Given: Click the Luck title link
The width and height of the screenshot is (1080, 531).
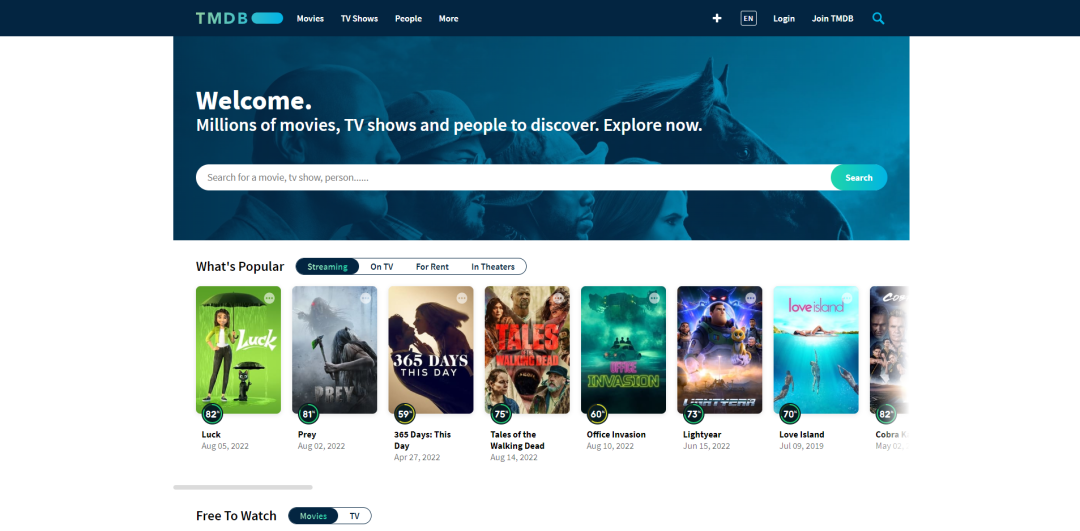Looking at the screenshot, I should pos(211,435).
